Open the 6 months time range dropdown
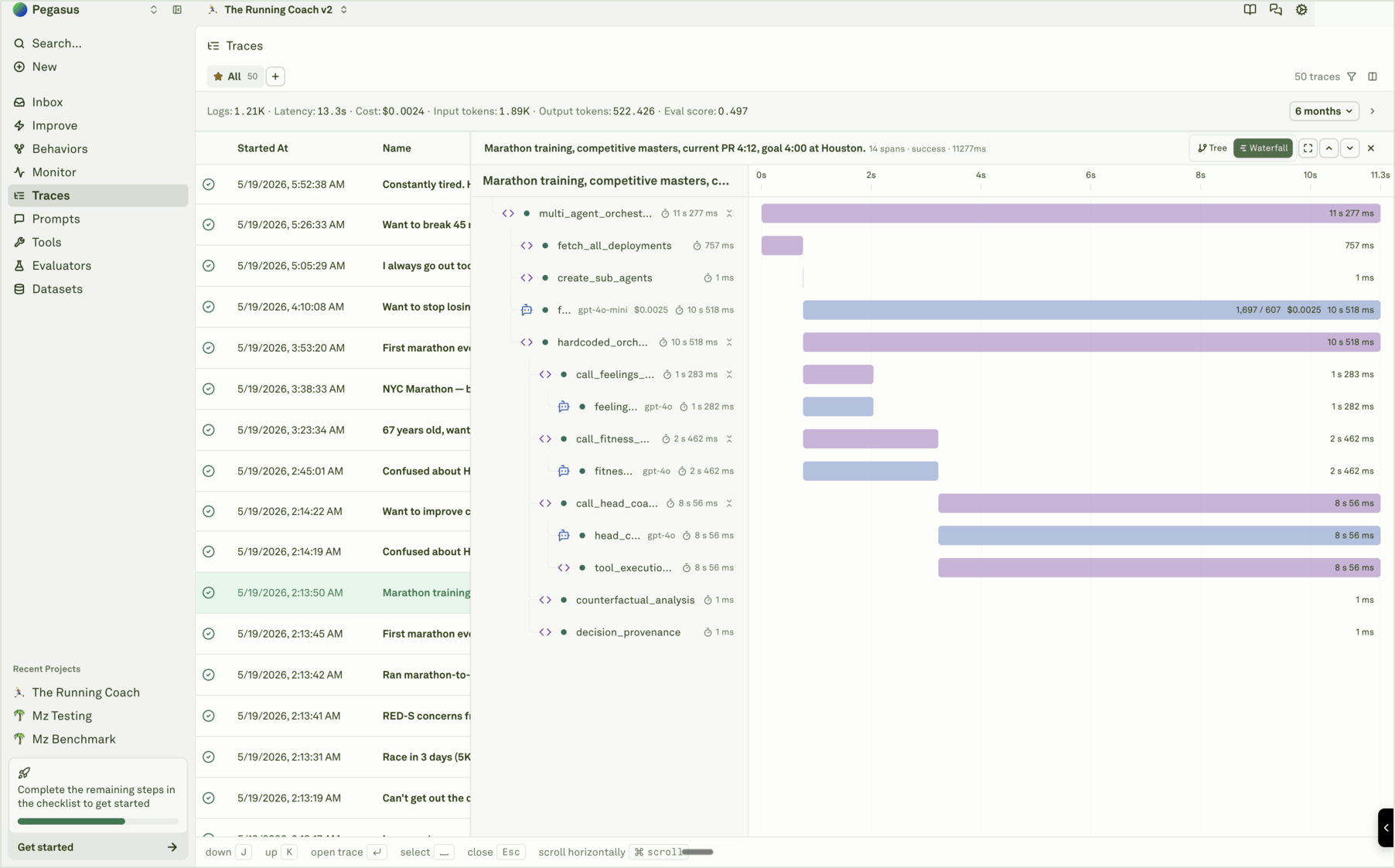Viewport: 1395px width, 868px height. point(1324,111)
